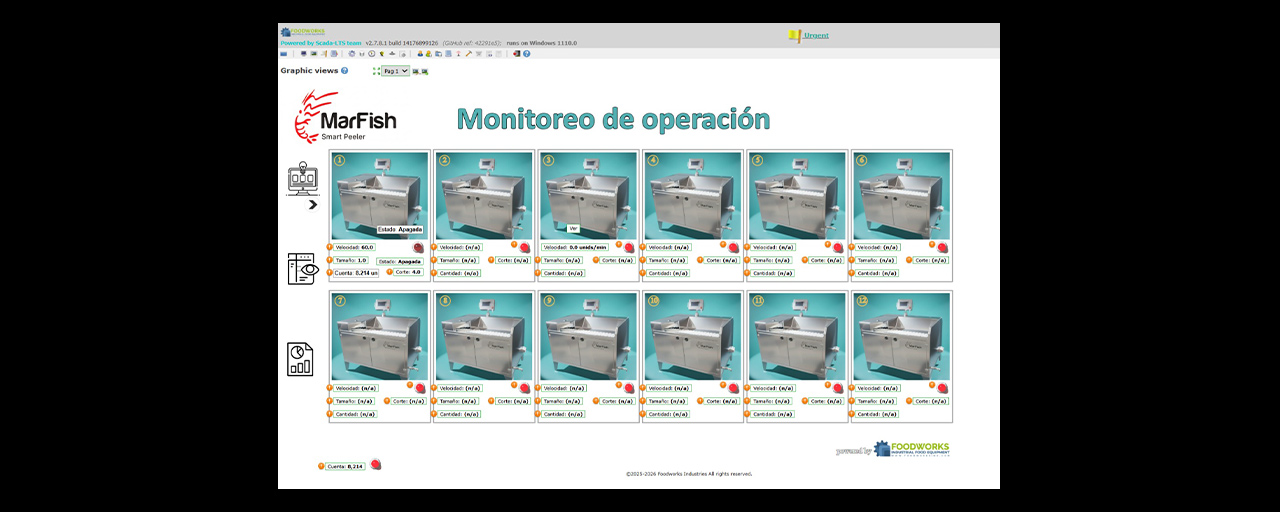This screenshot has height=512, width=1280.
Task: Click the Powered by Scada-LTS team link
Action: (320, 43)
